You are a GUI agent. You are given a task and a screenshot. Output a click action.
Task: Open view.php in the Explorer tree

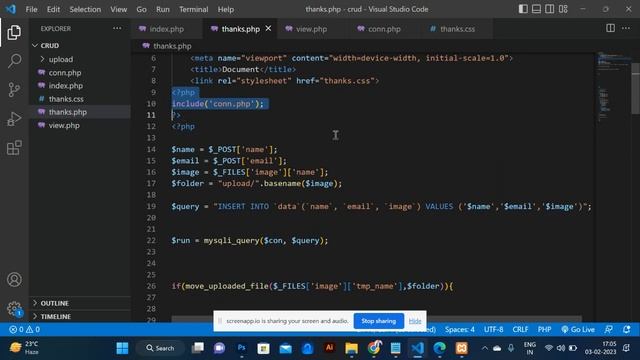(80, 125)
